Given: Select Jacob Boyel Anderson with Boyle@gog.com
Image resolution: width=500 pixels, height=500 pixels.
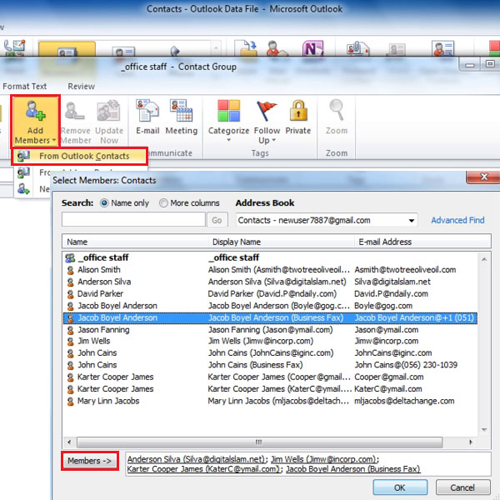Looking at the screenshot, I should pyautogui.click(x=270, y=306).
